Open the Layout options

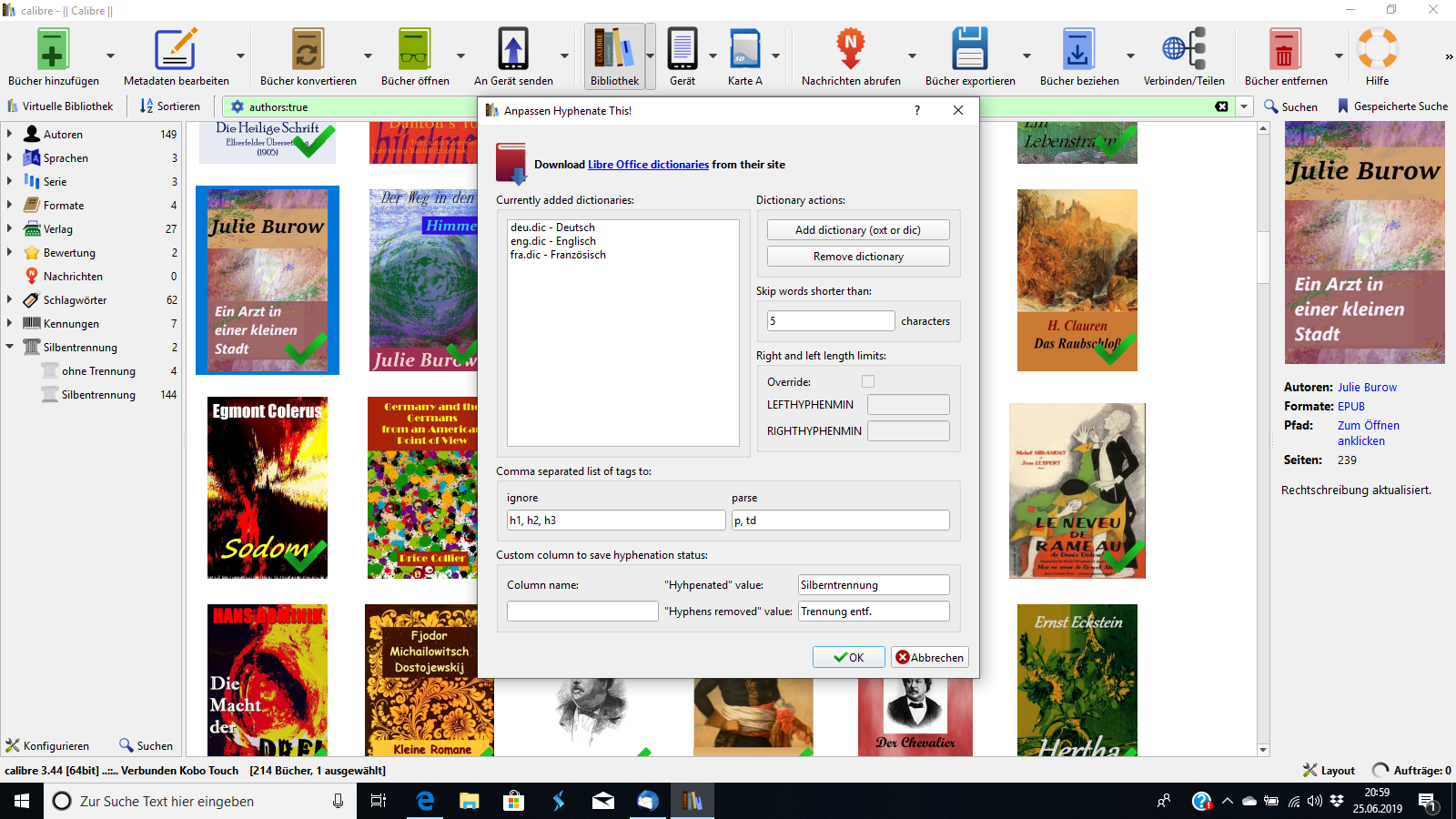pyautogui.click(x=1329, y=770)
